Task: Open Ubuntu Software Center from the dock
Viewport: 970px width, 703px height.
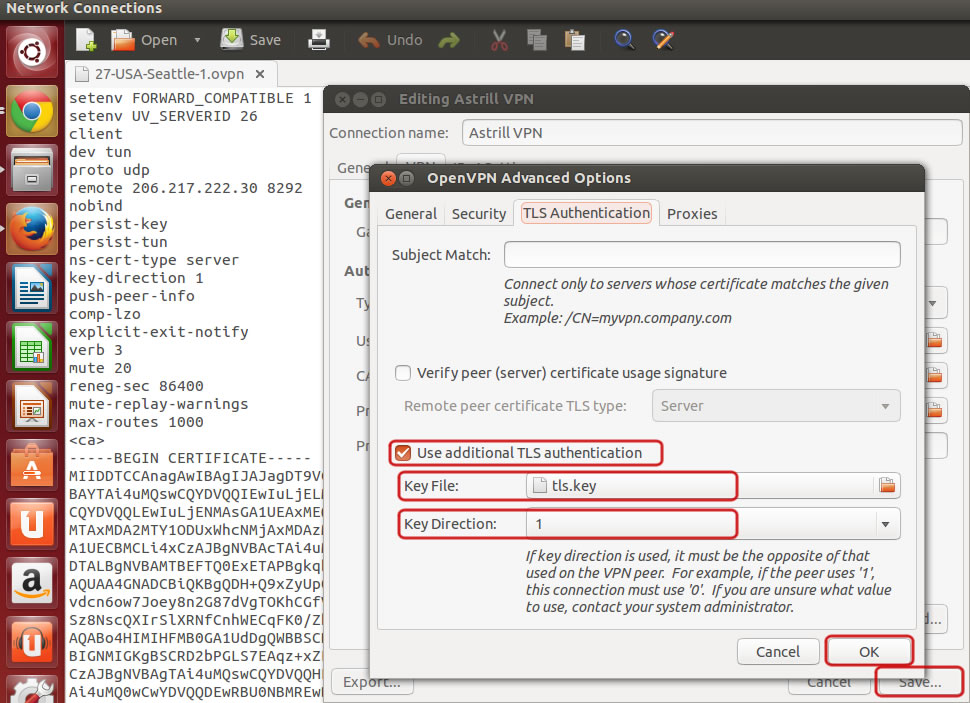Action: pyautogui.click(x=32, y=465)
